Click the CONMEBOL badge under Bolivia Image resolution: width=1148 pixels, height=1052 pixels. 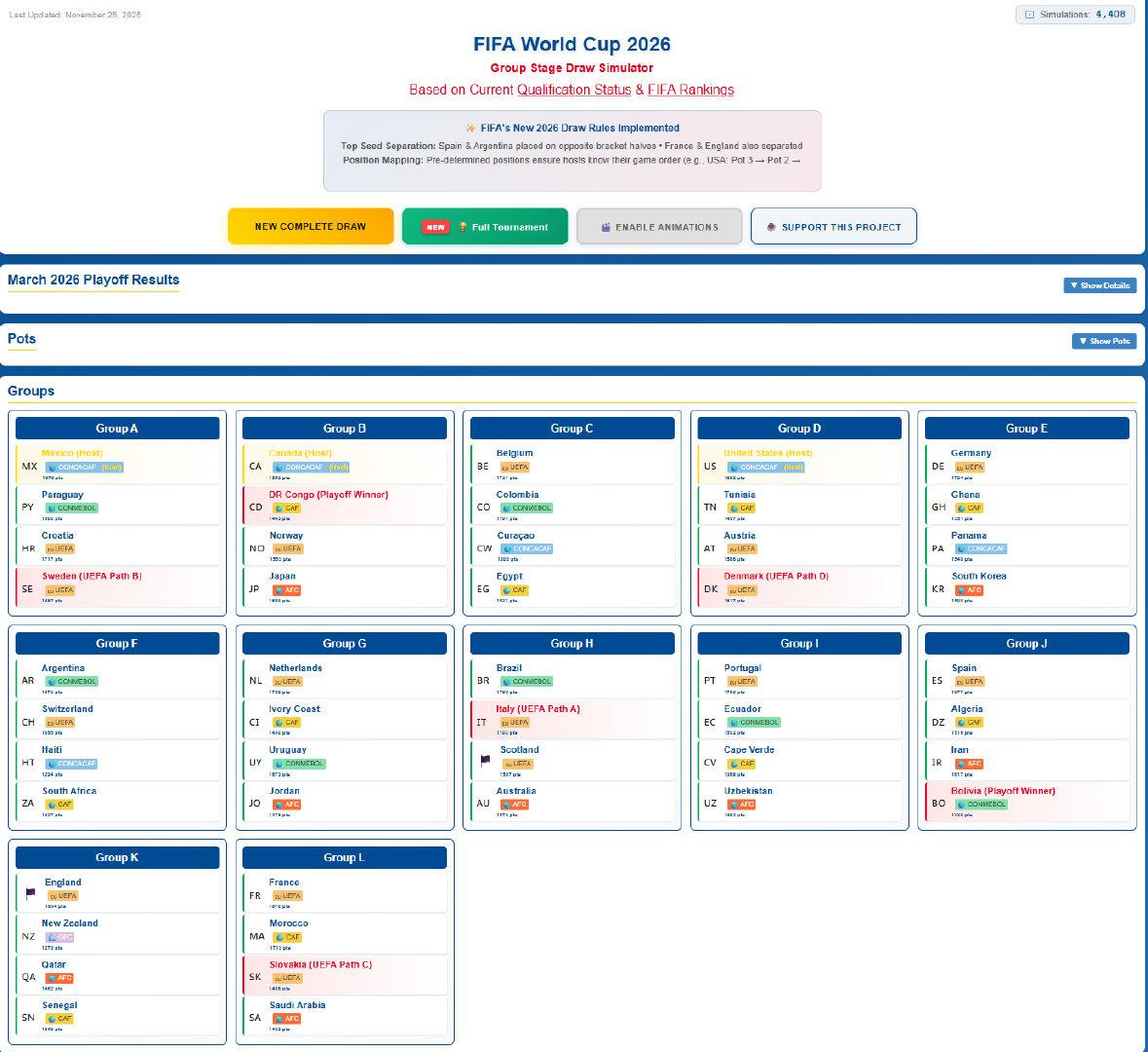(981, 805)
